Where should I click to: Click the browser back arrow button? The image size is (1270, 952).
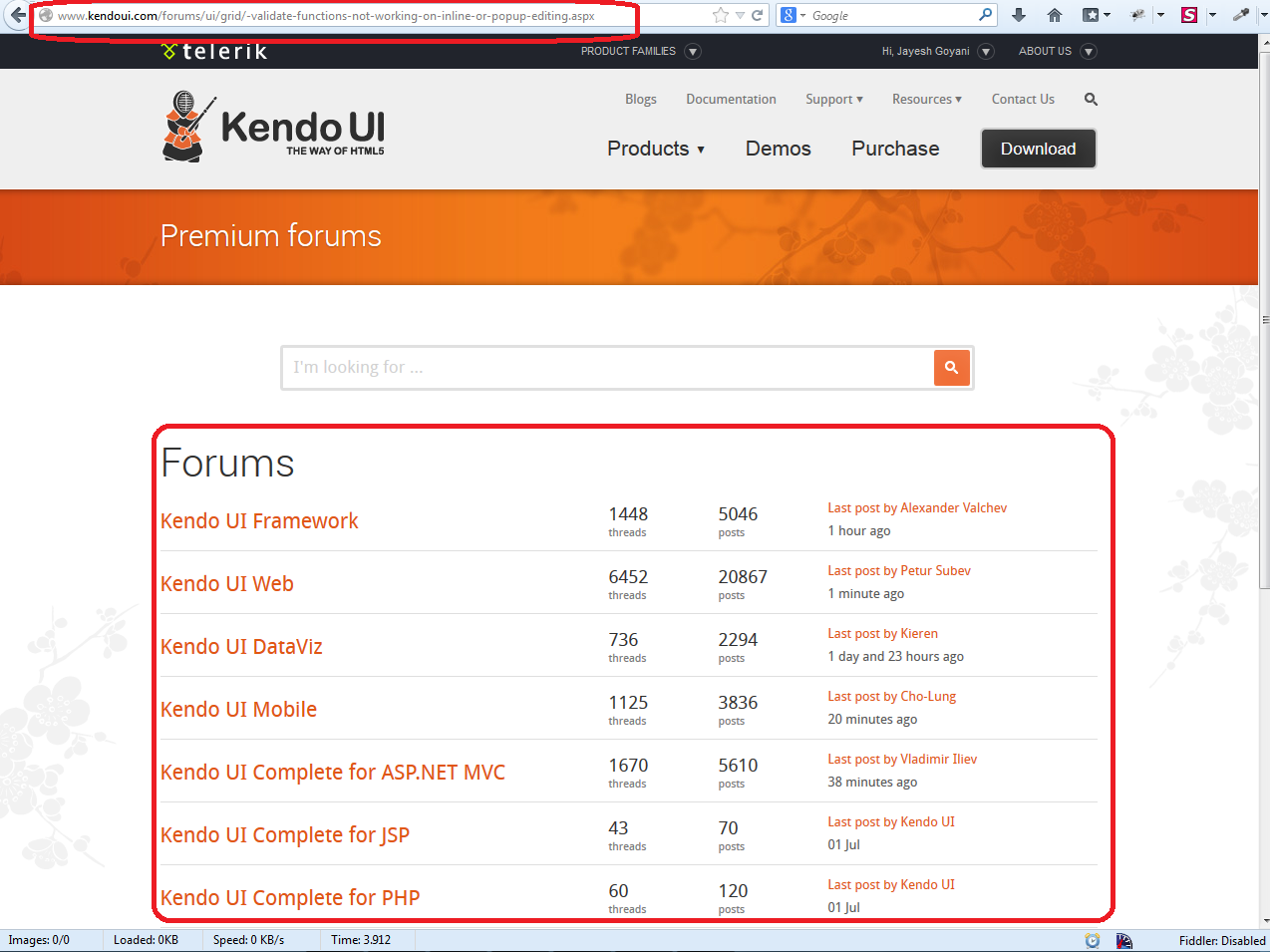tap(16, 15)
